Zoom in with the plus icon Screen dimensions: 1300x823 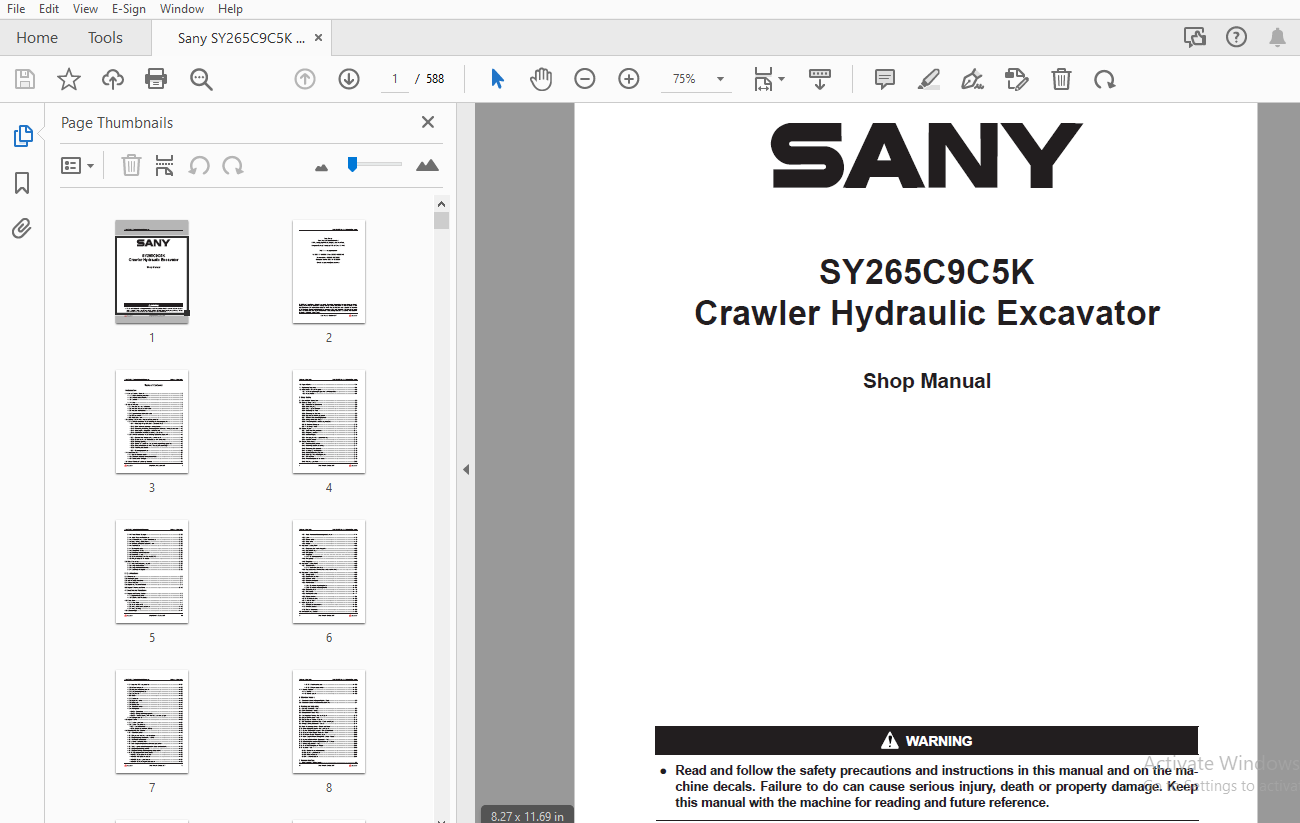pyautogui.click(x=629, y=79)
